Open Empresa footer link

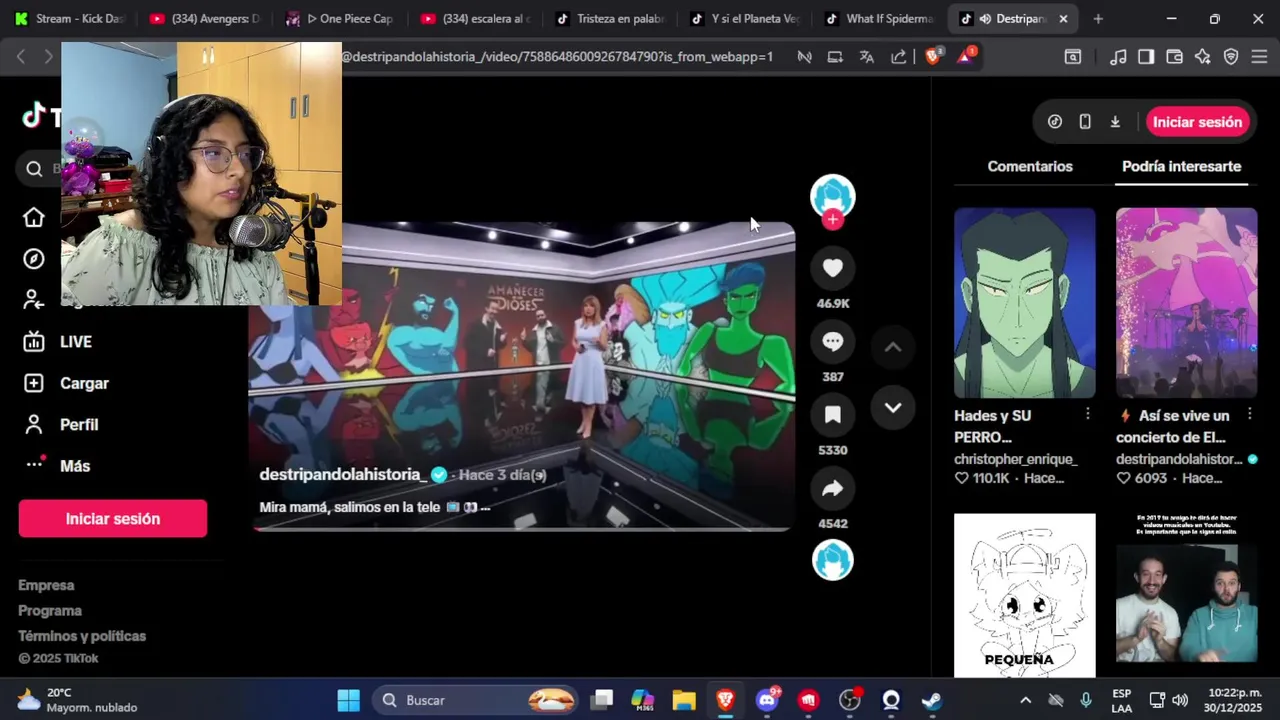tap(46, 585)
